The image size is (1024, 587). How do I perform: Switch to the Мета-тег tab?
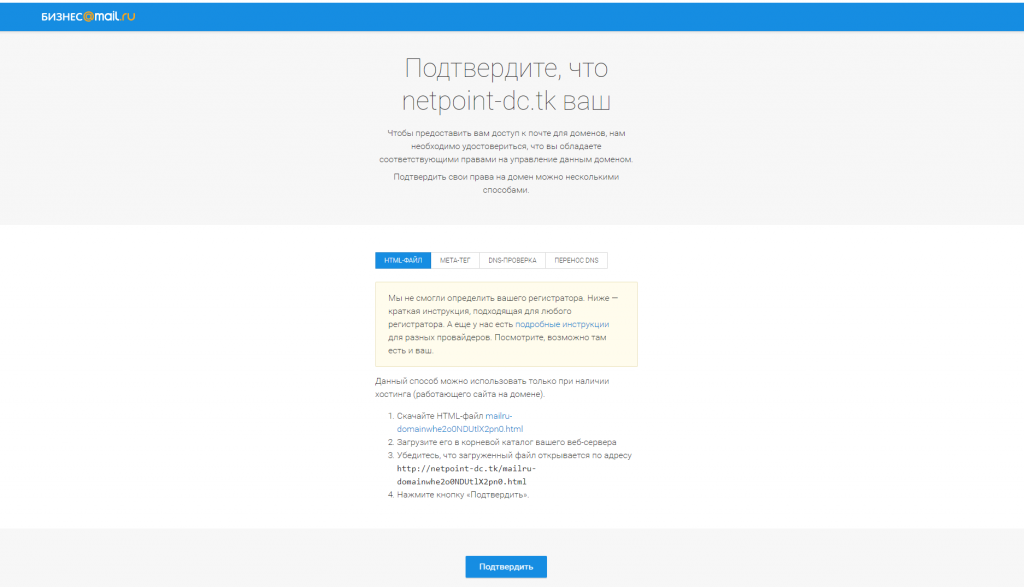click(x=455, y=260)
